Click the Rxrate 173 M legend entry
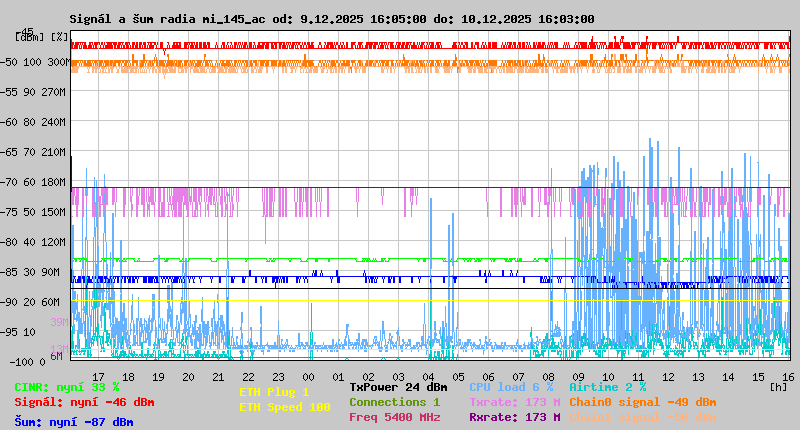 [x=514, y=417]
